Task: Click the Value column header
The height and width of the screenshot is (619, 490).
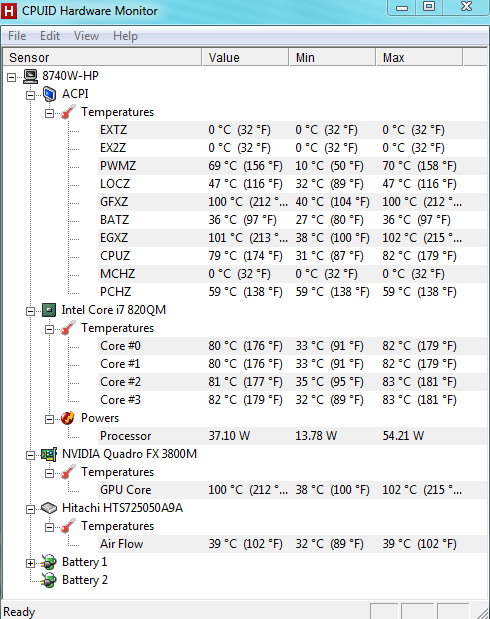Action: pyautogui.click(x=246, y=58)
